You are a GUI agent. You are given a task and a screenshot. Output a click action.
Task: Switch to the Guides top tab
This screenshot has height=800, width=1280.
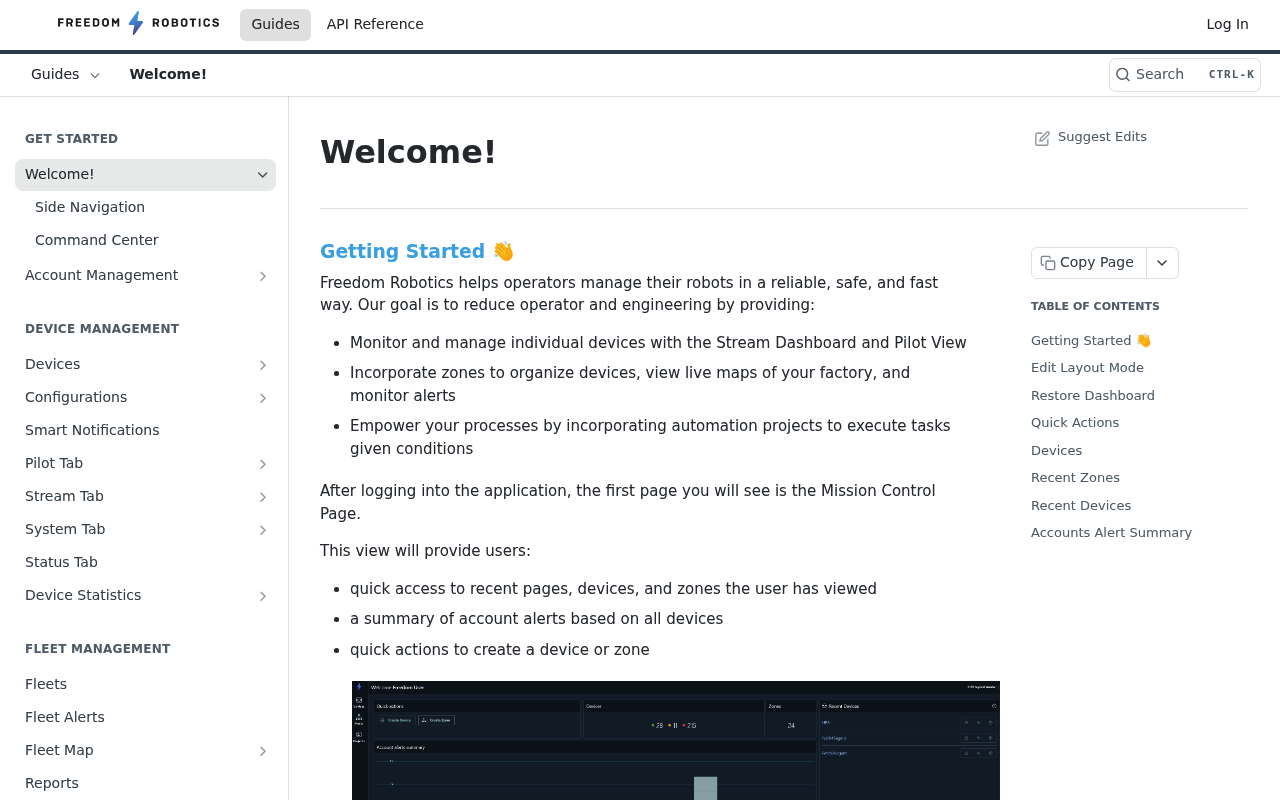tap(275, 25)
